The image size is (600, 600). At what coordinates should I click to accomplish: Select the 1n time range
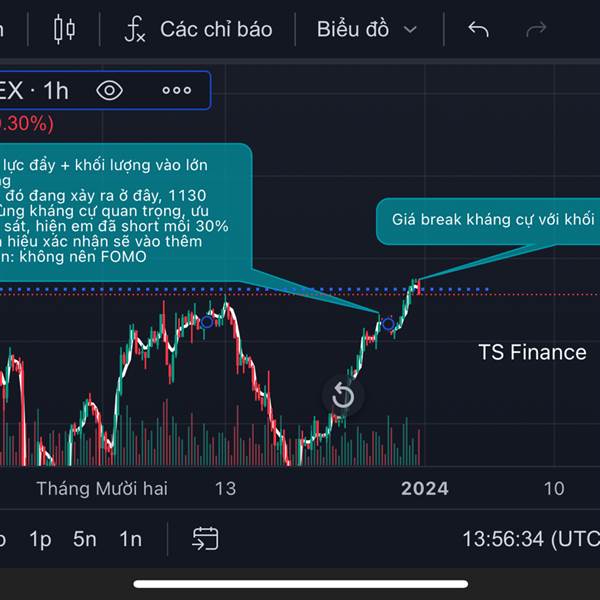(130, 539)
